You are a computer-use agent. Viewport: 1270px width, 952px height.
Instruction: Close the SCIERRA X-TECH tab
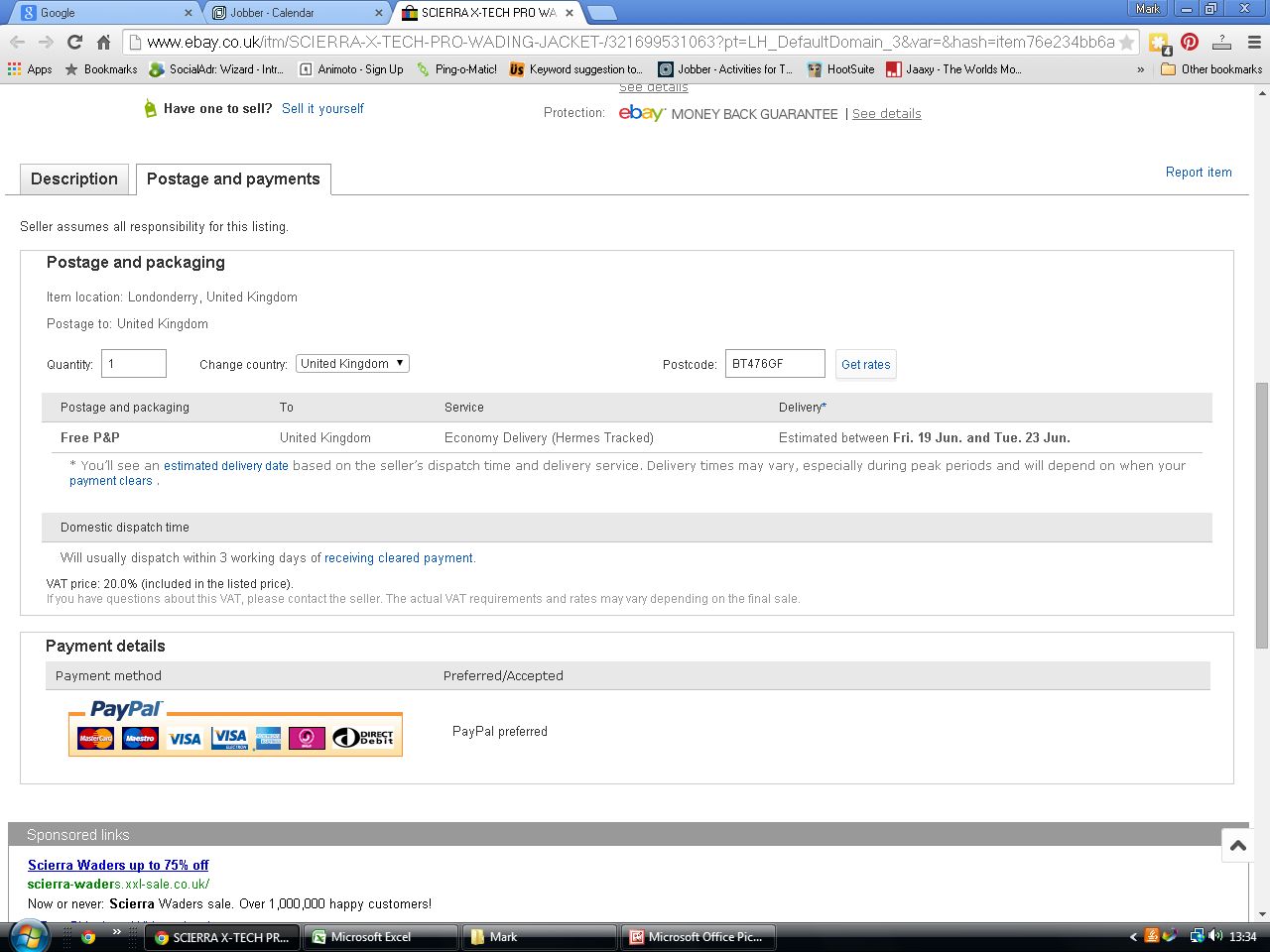coord(569,13)
